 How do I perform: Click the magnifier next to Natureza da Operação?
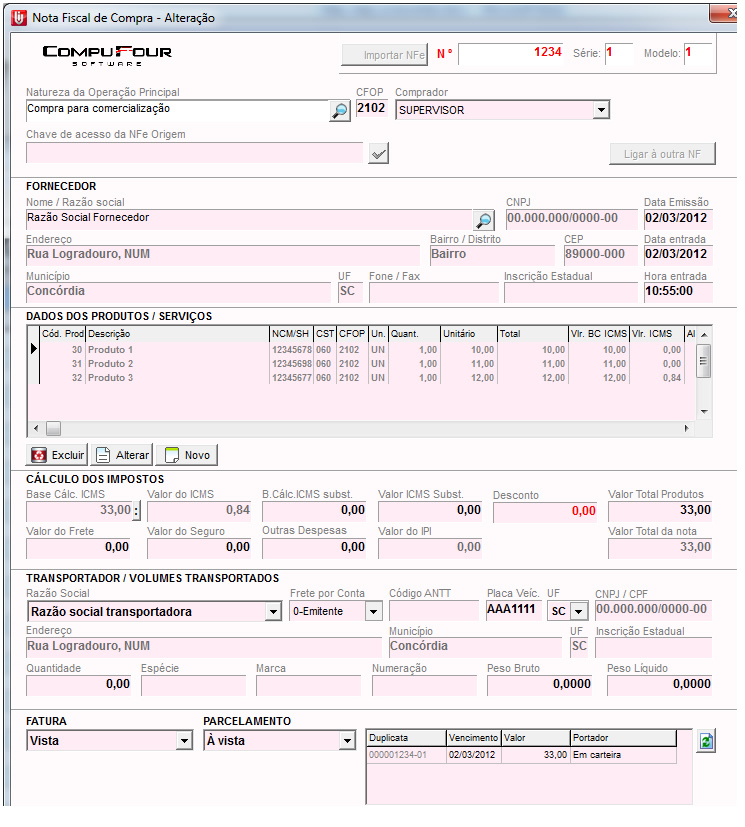(x=340, y=111)
